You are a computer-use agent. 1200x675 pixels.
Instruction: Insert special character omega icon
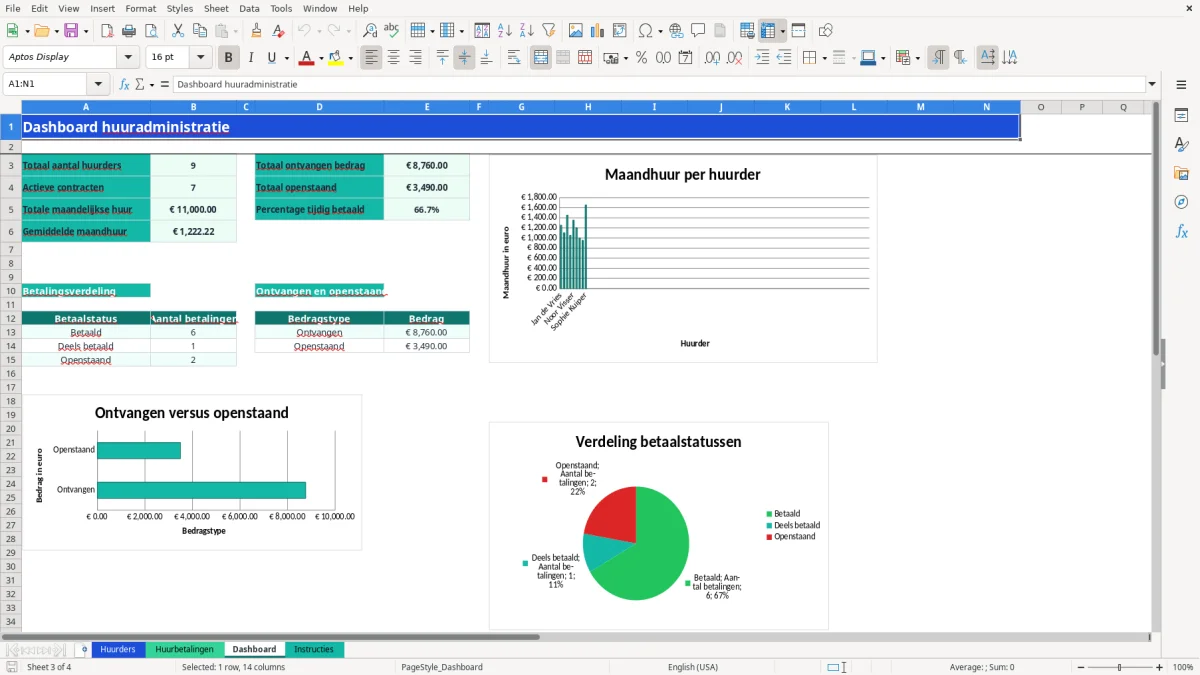(x=645, y=31)
